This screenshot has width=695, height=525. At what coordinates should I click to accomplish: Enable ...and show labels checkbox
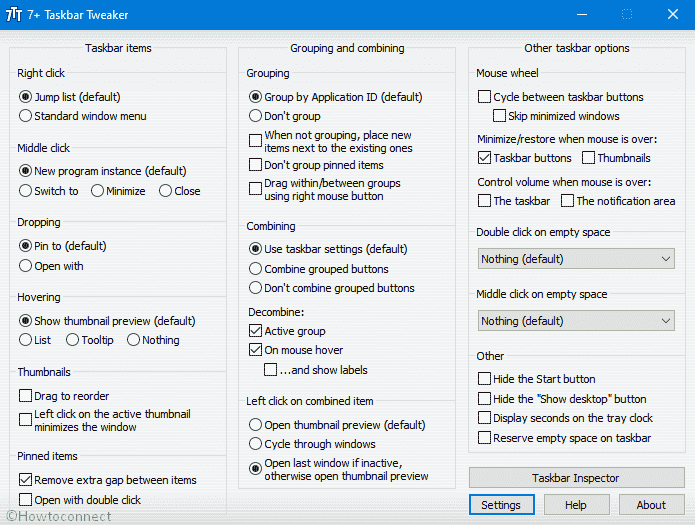(x=270, y=370)
